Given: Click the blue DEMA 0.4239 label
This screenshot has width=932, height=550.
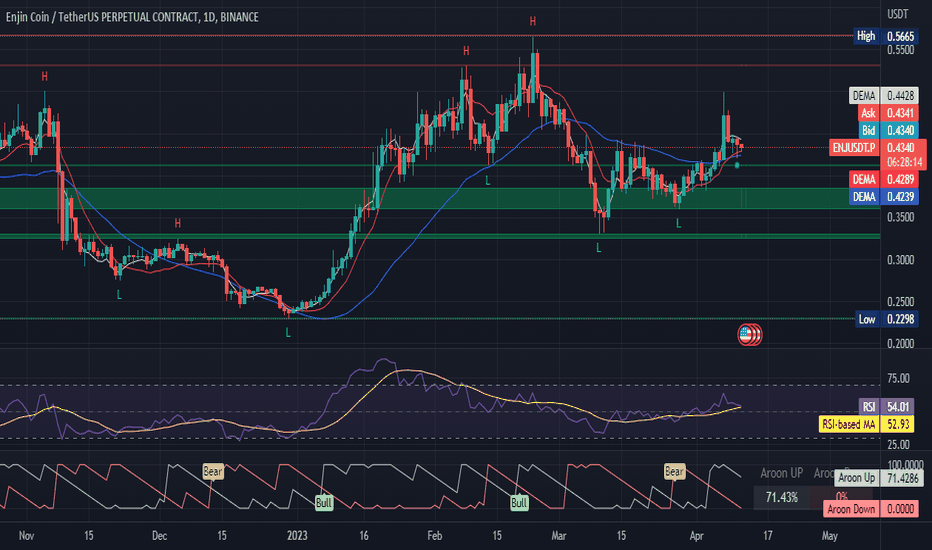Looking at the screenshot, I should (x=884, y=197).
